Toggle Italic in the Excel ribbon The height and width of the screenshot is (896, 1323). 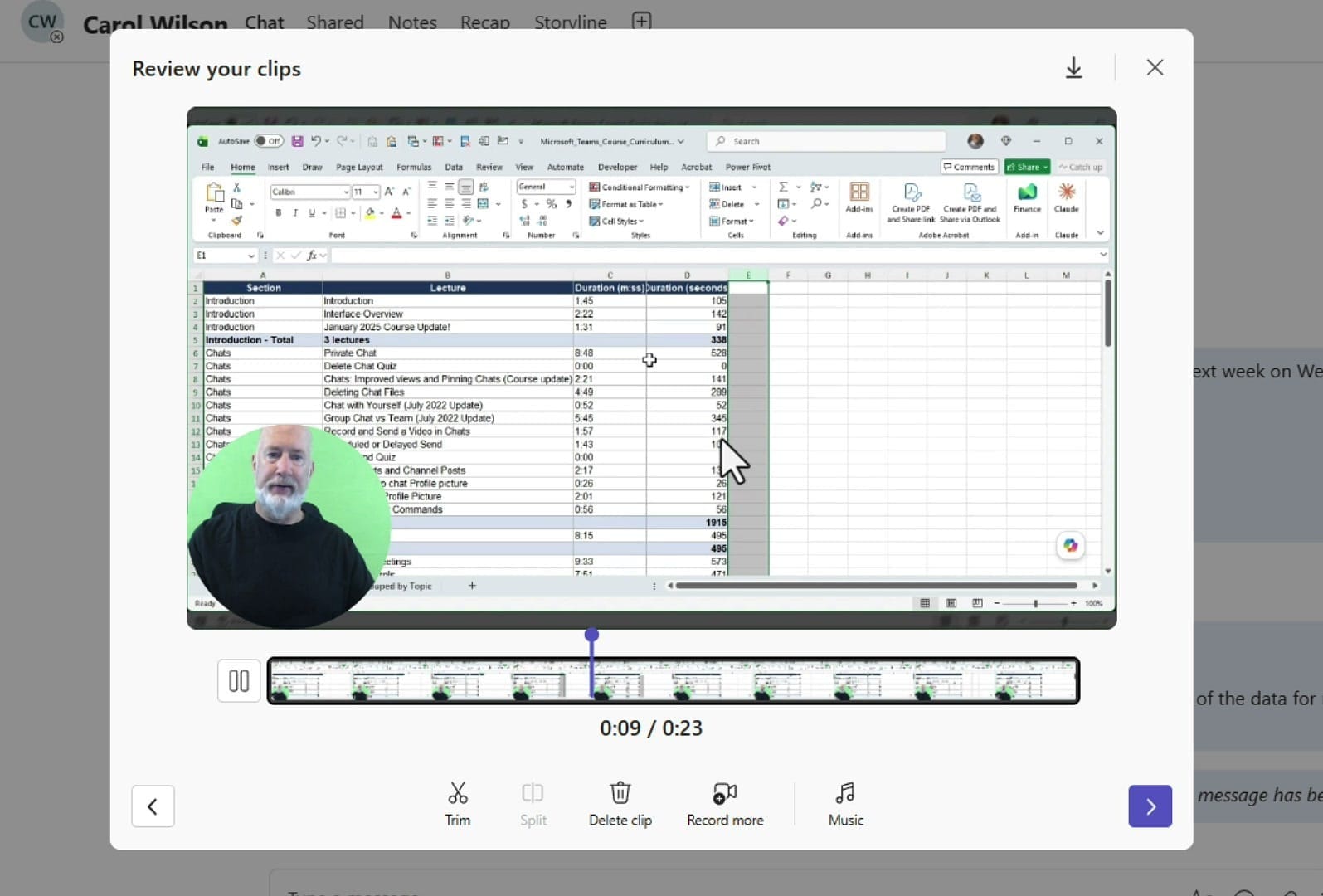294,213
